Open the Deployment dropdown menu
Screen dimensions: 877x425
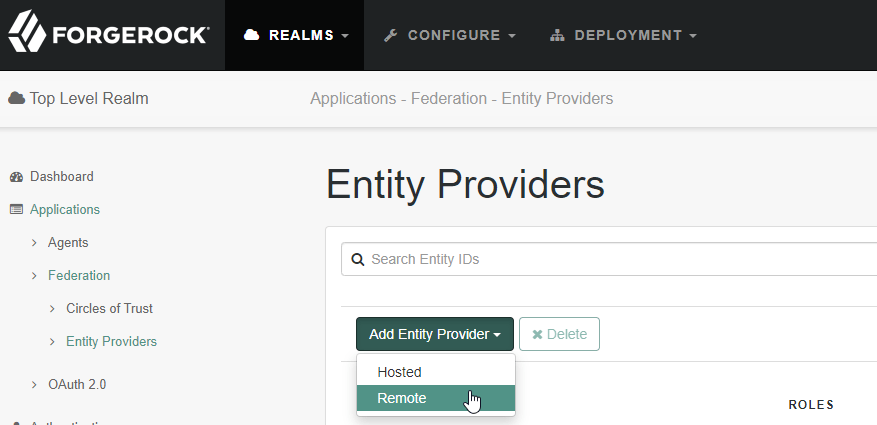point(624,35)
